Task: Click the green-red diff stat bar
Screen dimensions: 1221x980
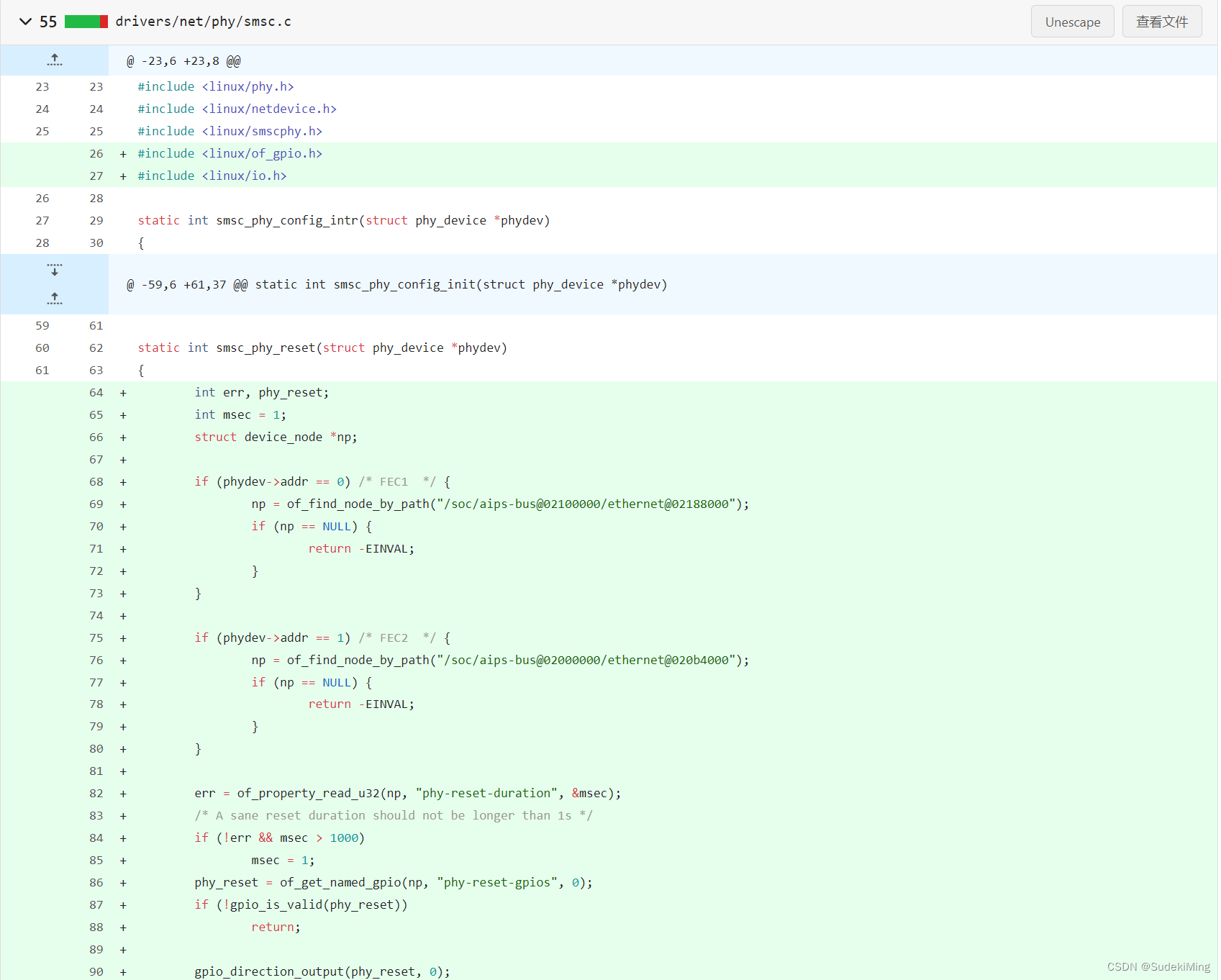Action: coord(86,22)
